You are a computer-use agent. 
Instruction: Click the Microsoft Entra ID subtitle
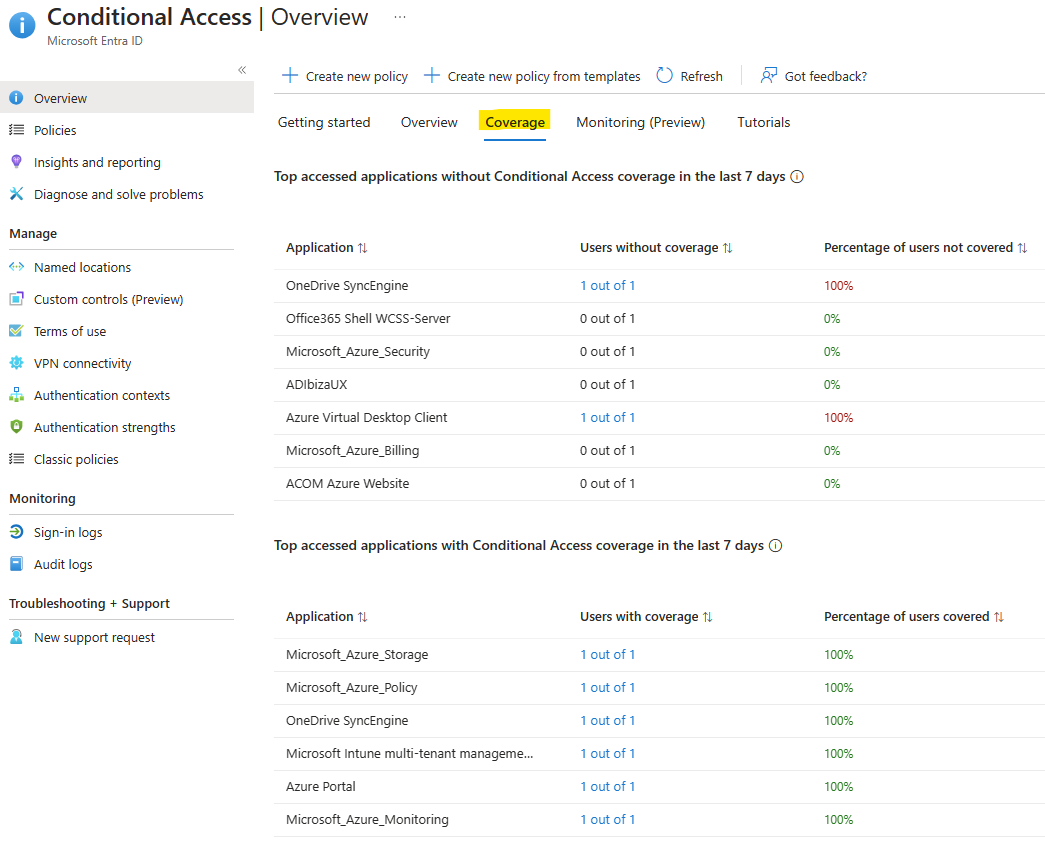[x=95, y=41]
